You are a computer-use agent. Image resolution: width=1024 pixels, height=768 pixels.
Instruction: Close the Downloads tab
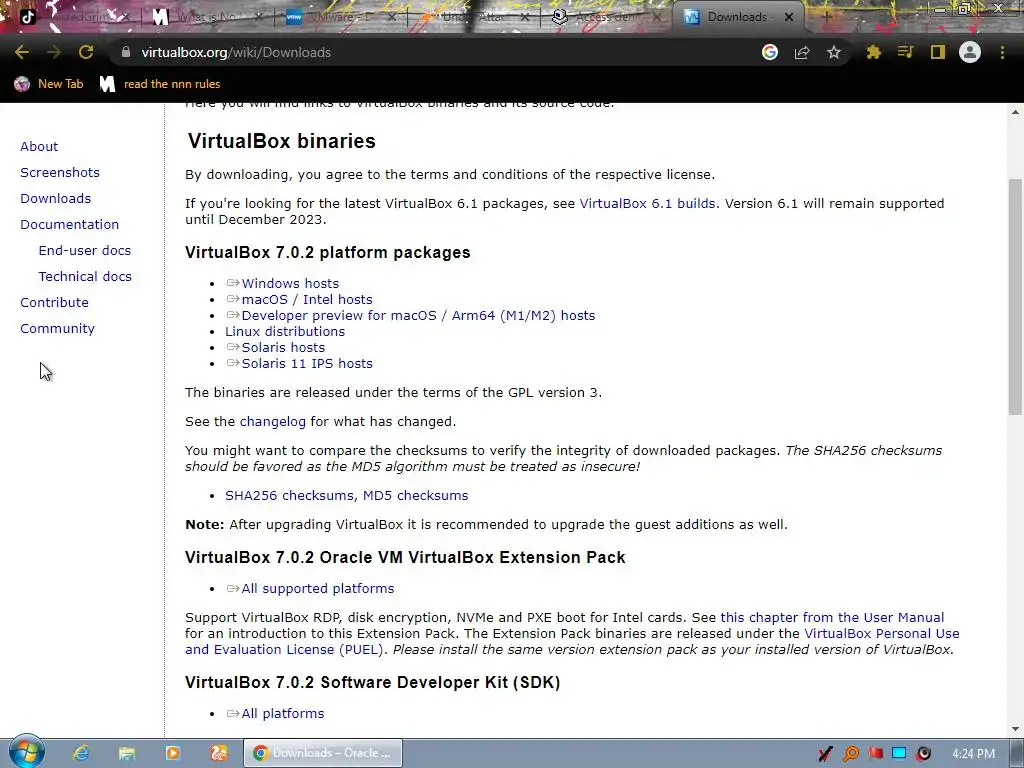[789, 17]
